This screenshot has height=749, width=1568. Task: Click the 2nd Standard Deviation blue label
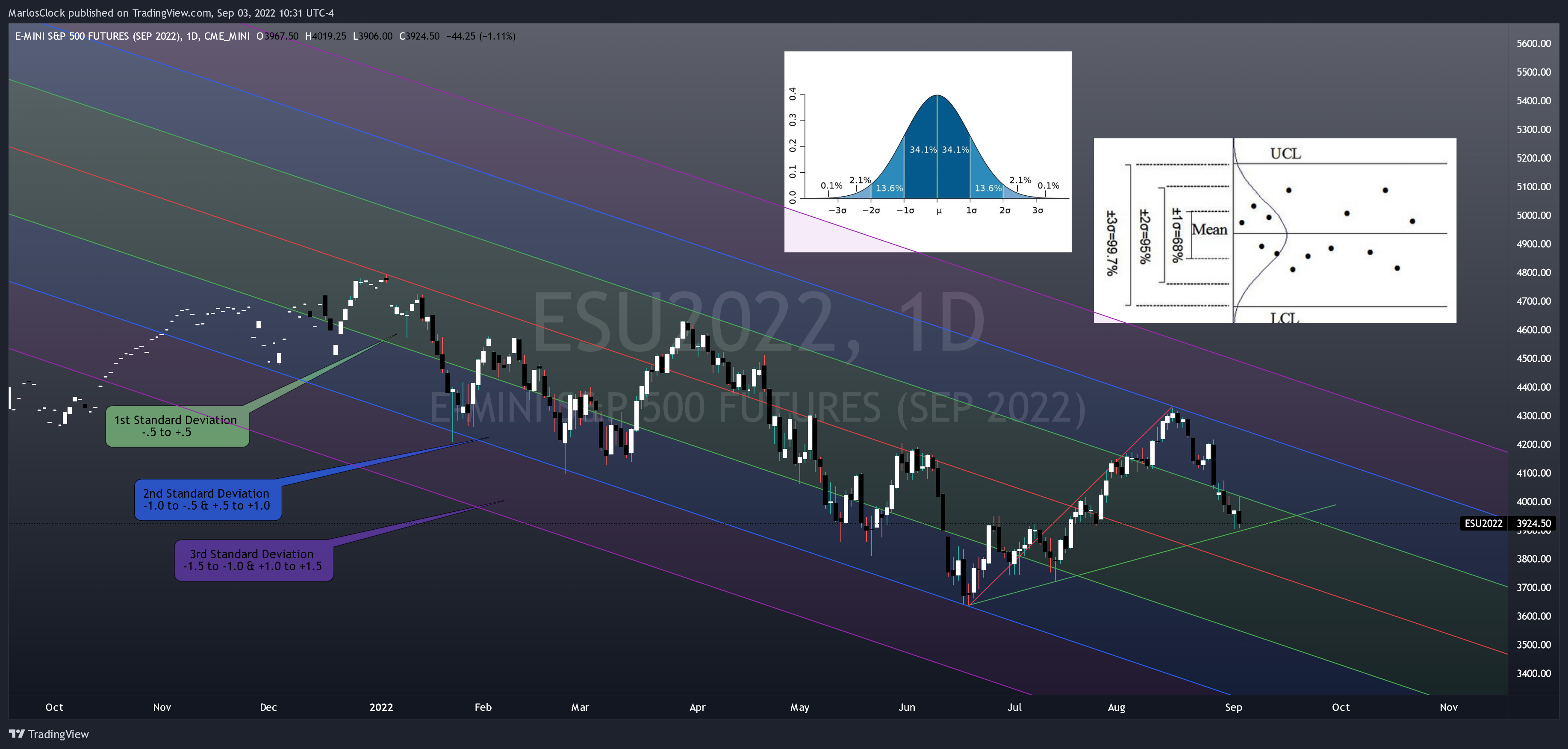(208, 499)
